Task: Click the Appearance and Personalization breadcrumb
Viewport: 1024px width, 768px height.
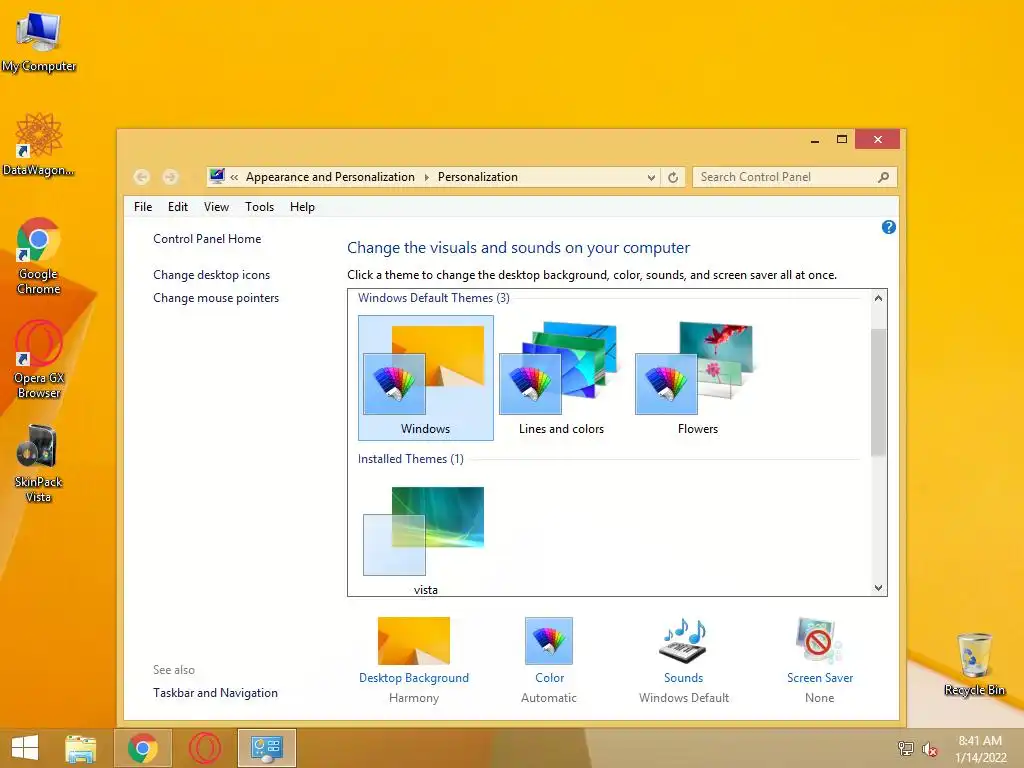Action: (x=330, y=177)
